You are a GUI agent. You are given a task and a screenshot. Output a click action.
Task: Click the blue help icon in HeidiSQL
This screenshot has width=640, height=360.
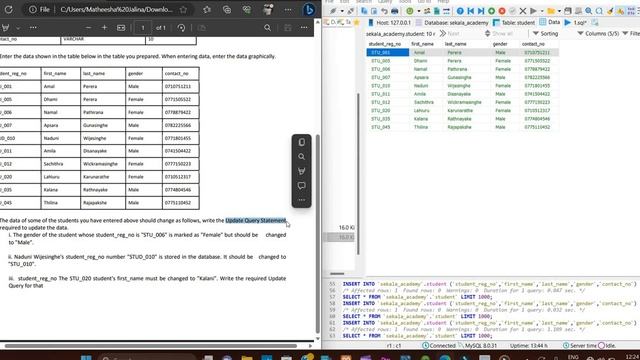(x=460, y=11)
